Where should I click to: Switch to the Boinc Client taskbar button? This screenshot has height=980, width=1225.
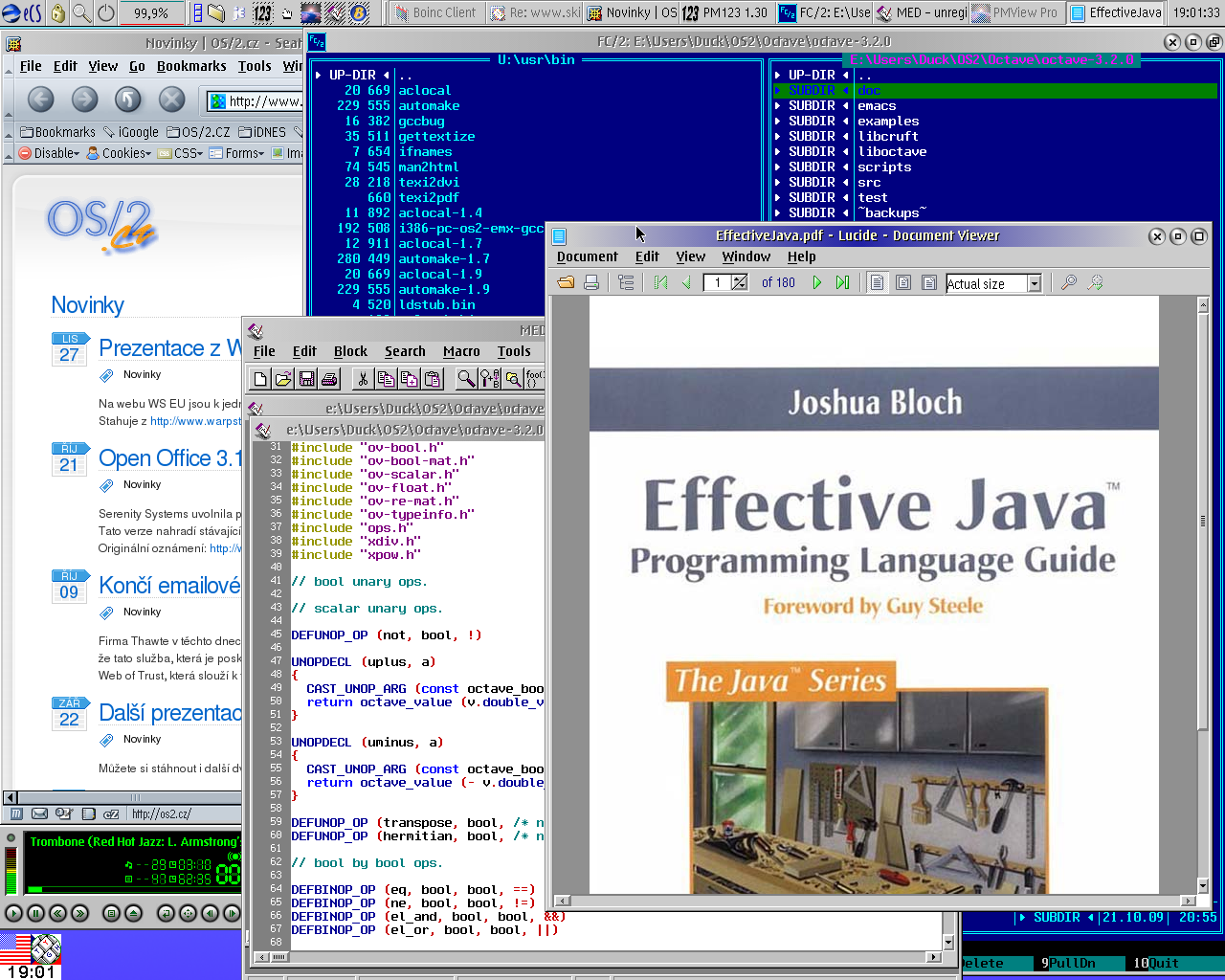click(435, 12)
